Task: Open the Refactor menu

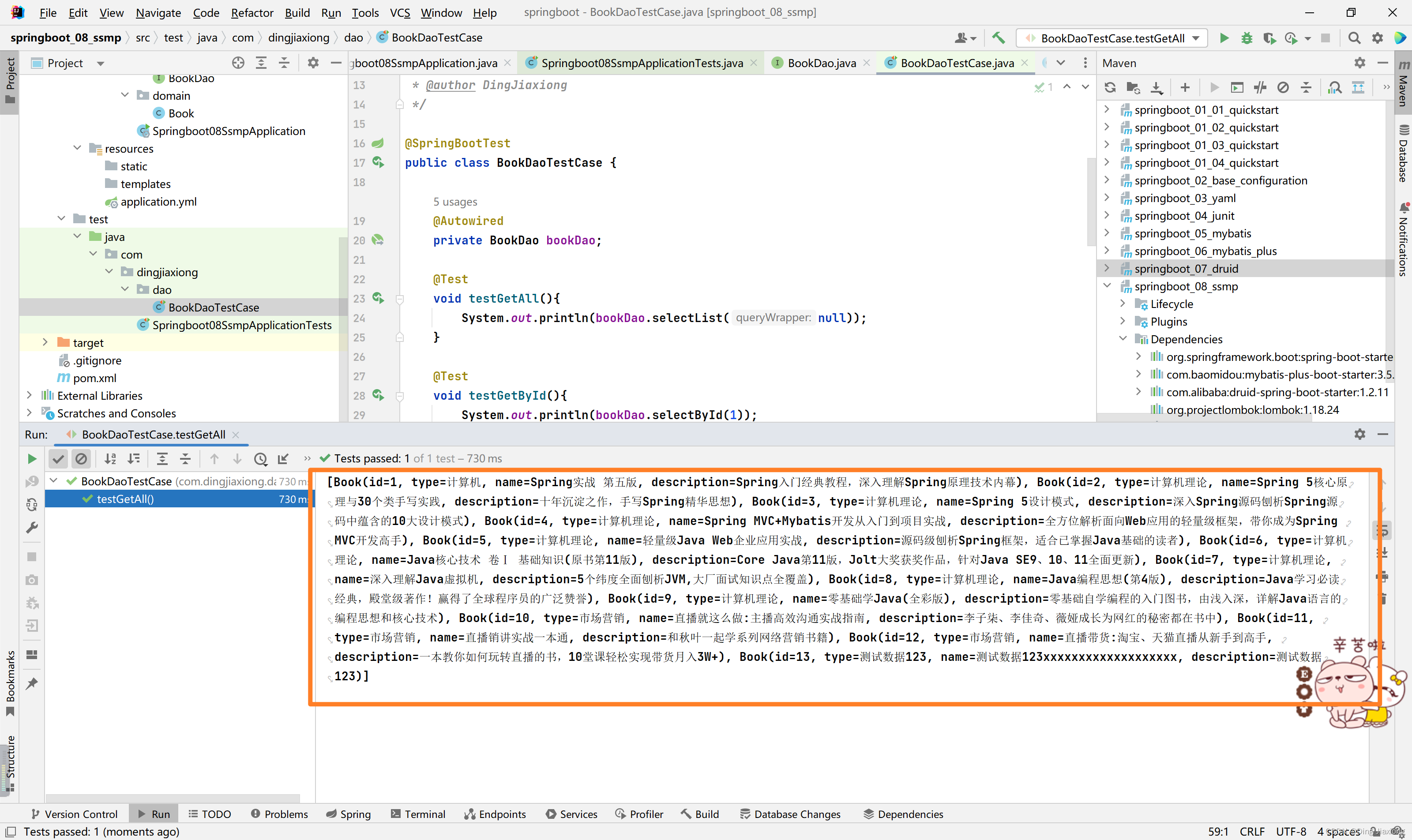Action: [252, 12]
